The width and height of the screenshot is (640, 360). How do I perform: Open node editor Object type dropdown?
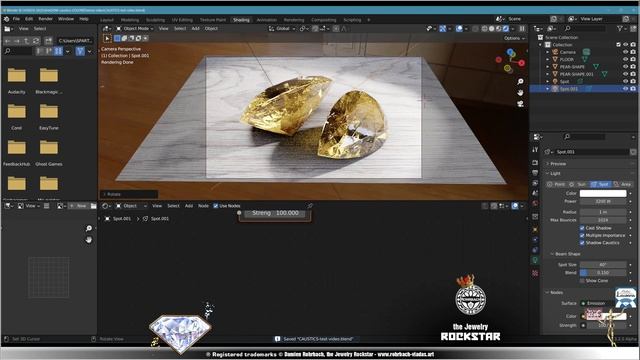[131, 206]
